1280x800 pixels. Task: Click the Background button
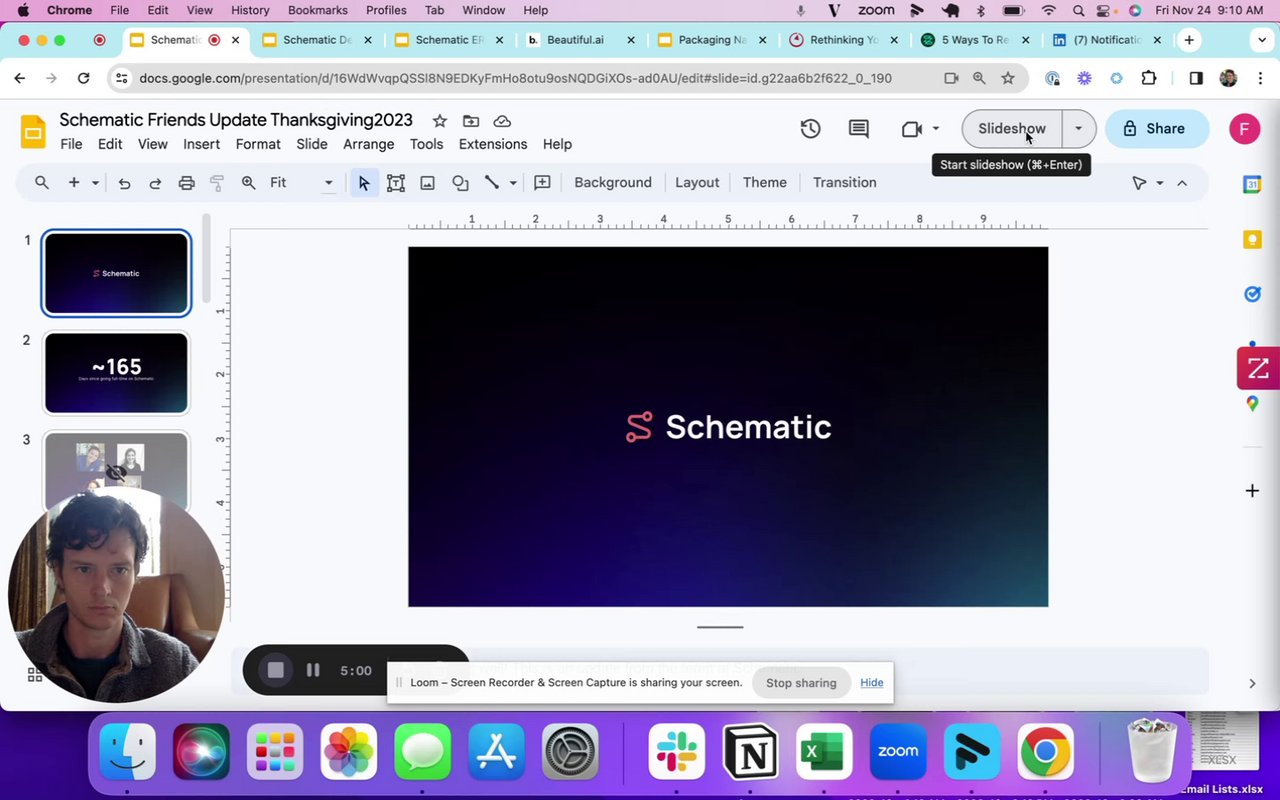point(613,182)
